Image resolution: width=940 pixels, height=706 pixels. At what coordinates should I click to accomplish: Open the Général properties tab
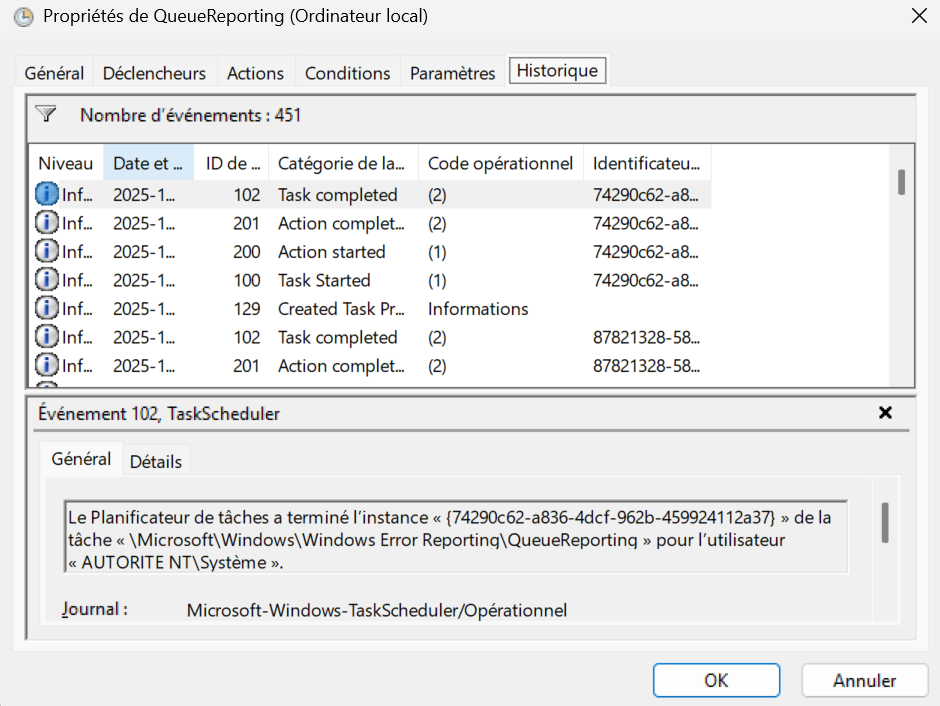coord(54,73)
